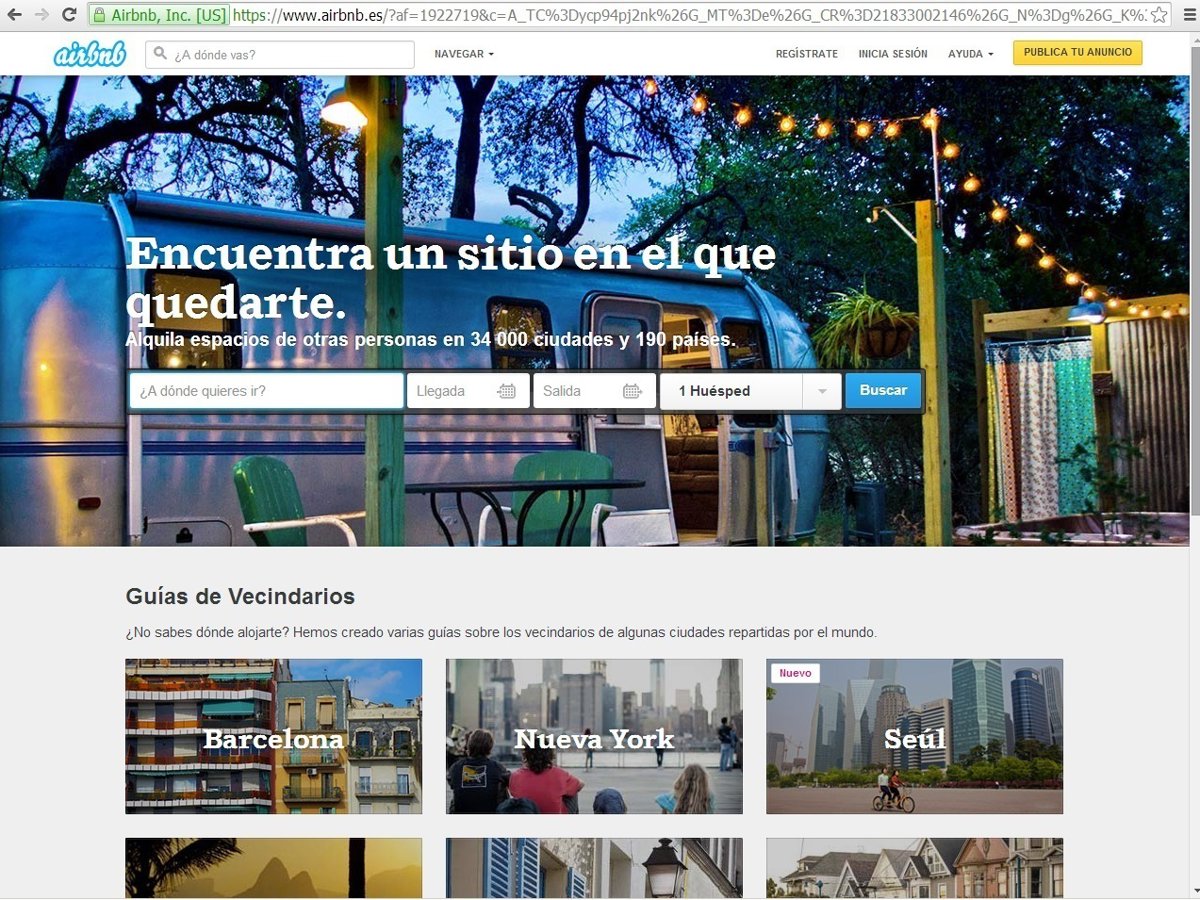The image size is (1200, 900).
Task: Focus the ¿A dónde quieres ir? field
Action: pos(266,391)
